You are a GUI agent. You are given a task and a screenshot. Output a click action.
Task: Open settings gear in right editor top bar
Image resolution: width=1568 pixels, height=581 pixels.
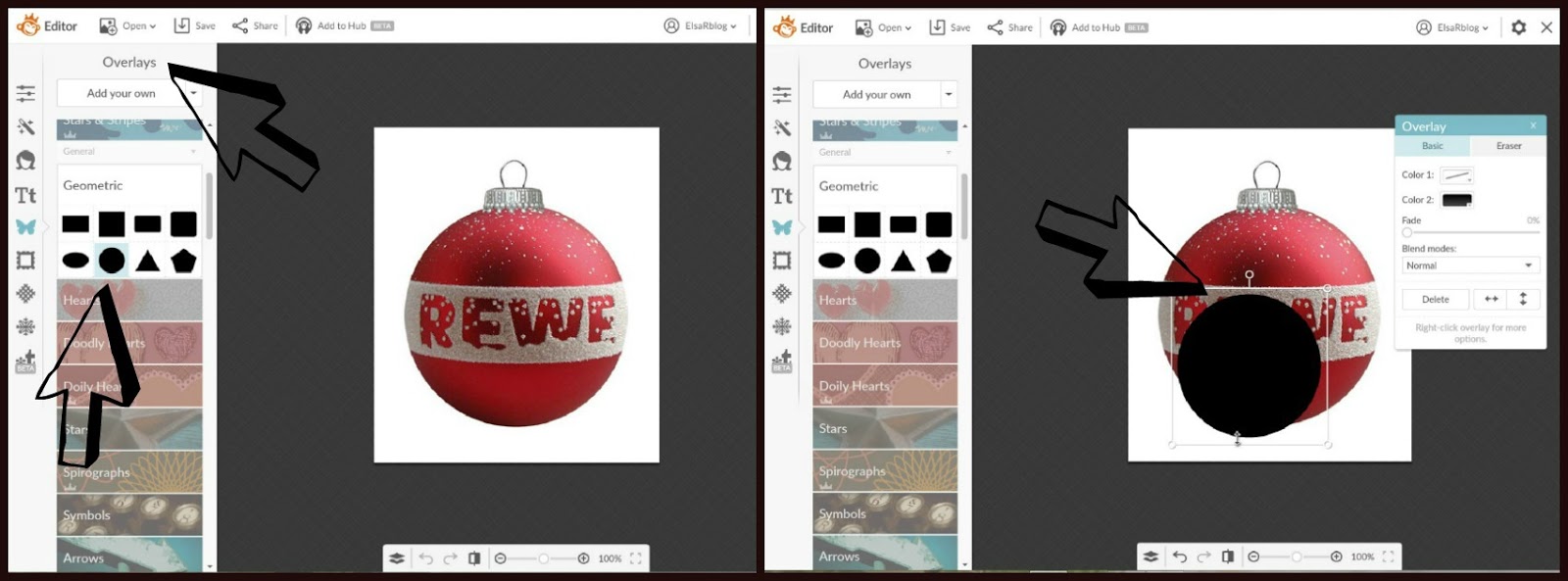[x=1518, y=27]
